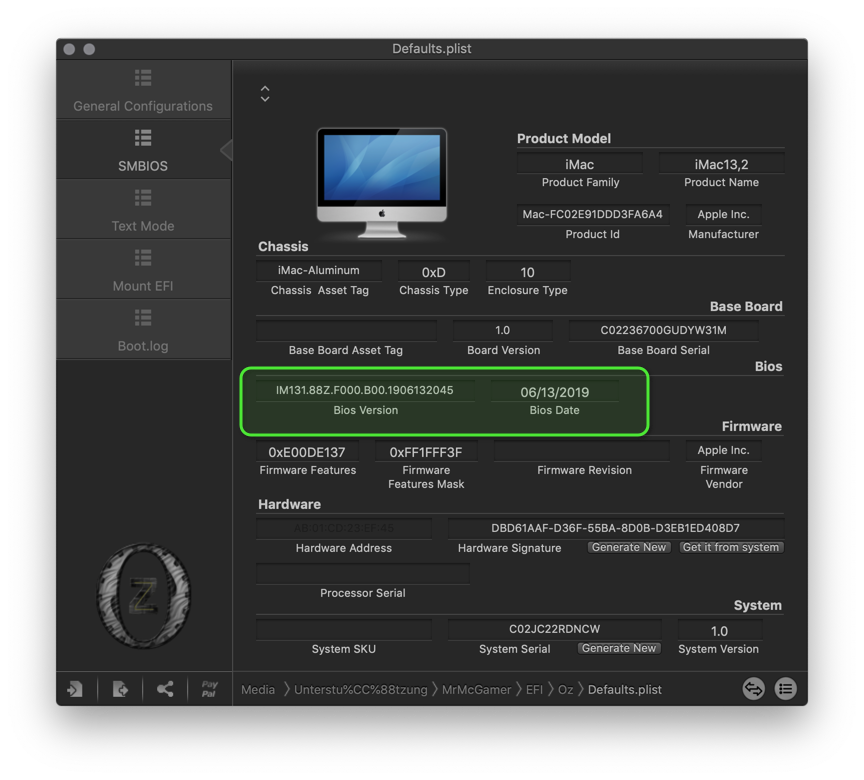This screenshot has width=864, height=780.
Task: Edit the Product Family field
Action: pyautogui.click(x=580, y=164)
